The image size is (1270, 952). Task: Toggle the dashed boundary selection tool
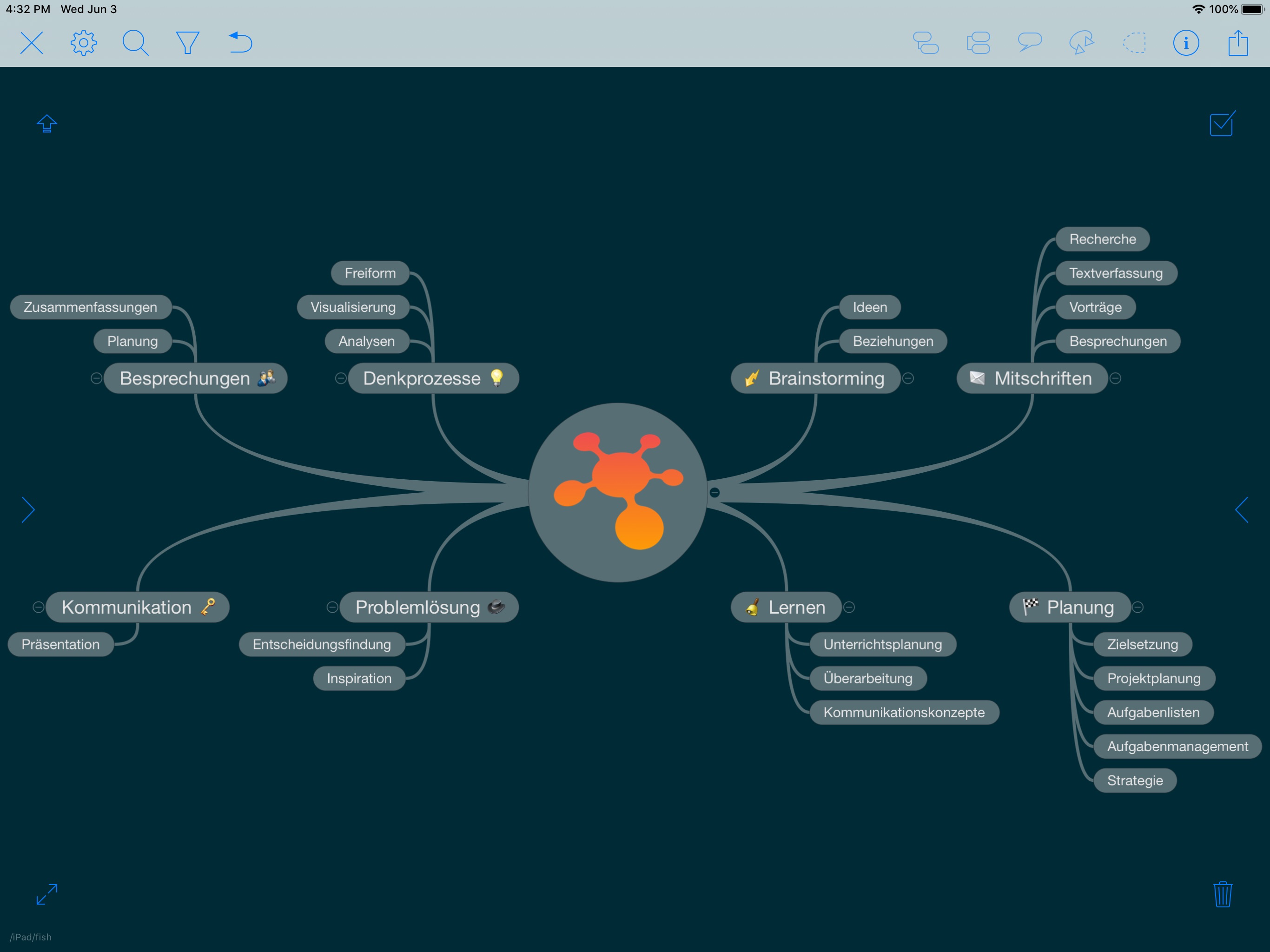pyautogui.click(x=1134, y=42)
